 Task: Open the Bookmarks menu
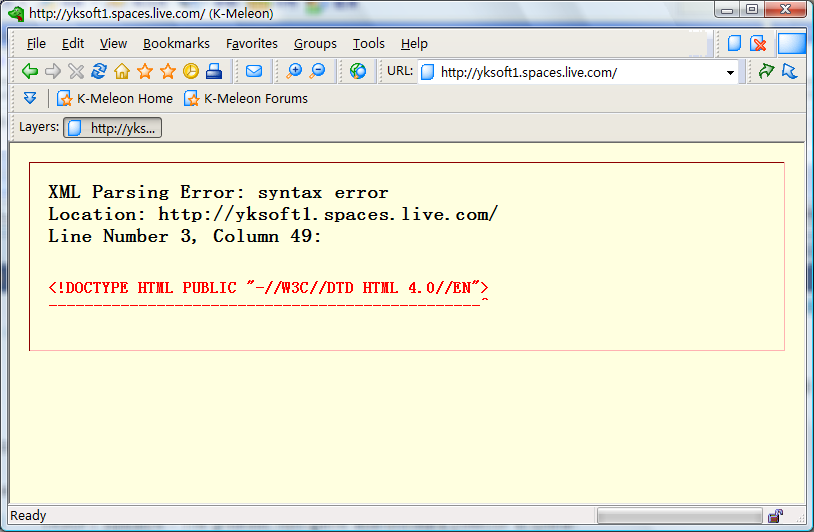(176, 43)
